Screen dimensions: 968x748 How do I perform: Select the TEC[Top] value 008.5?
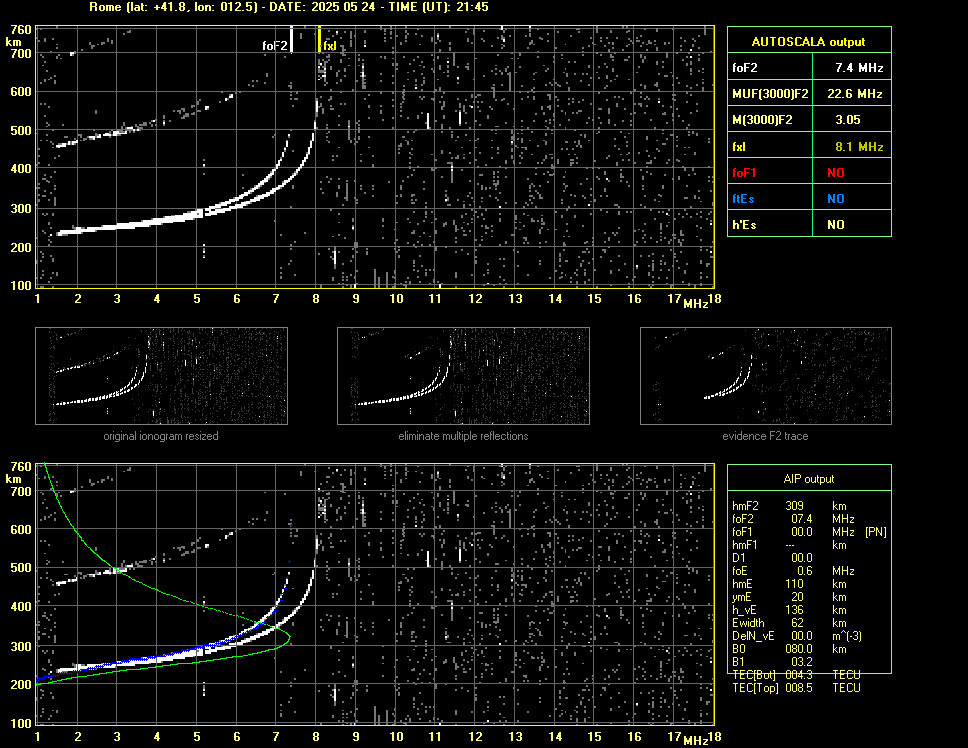tap(799, 688)
